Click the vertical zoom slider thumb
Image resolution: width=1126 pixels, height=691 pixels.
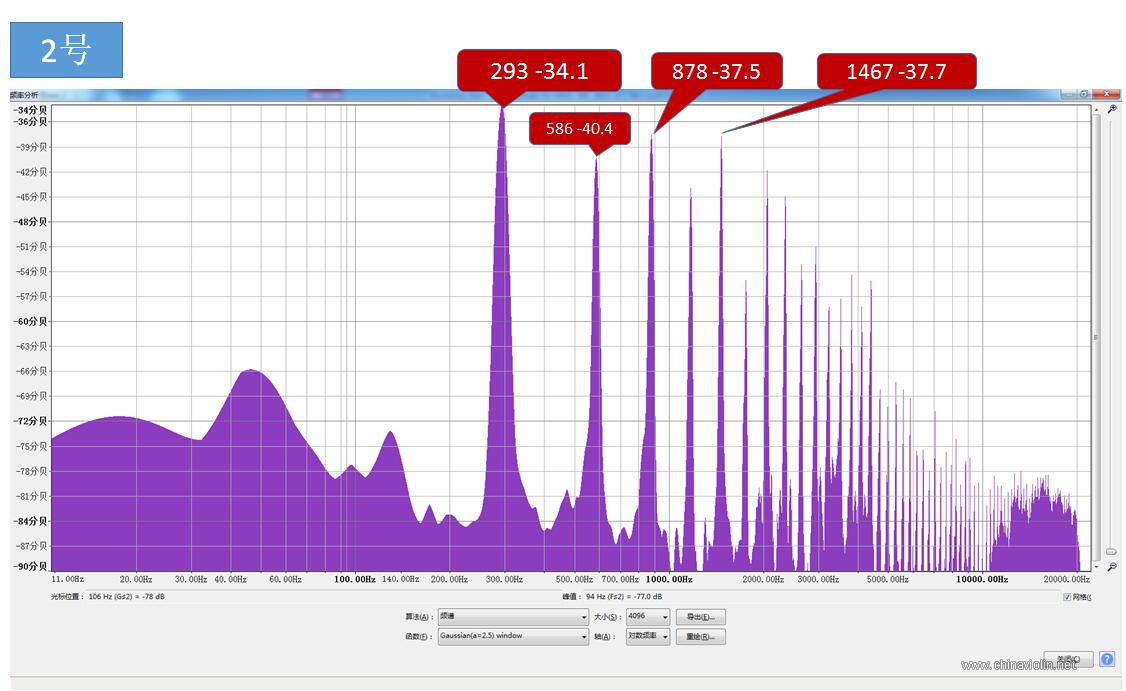click(1111, 552)
